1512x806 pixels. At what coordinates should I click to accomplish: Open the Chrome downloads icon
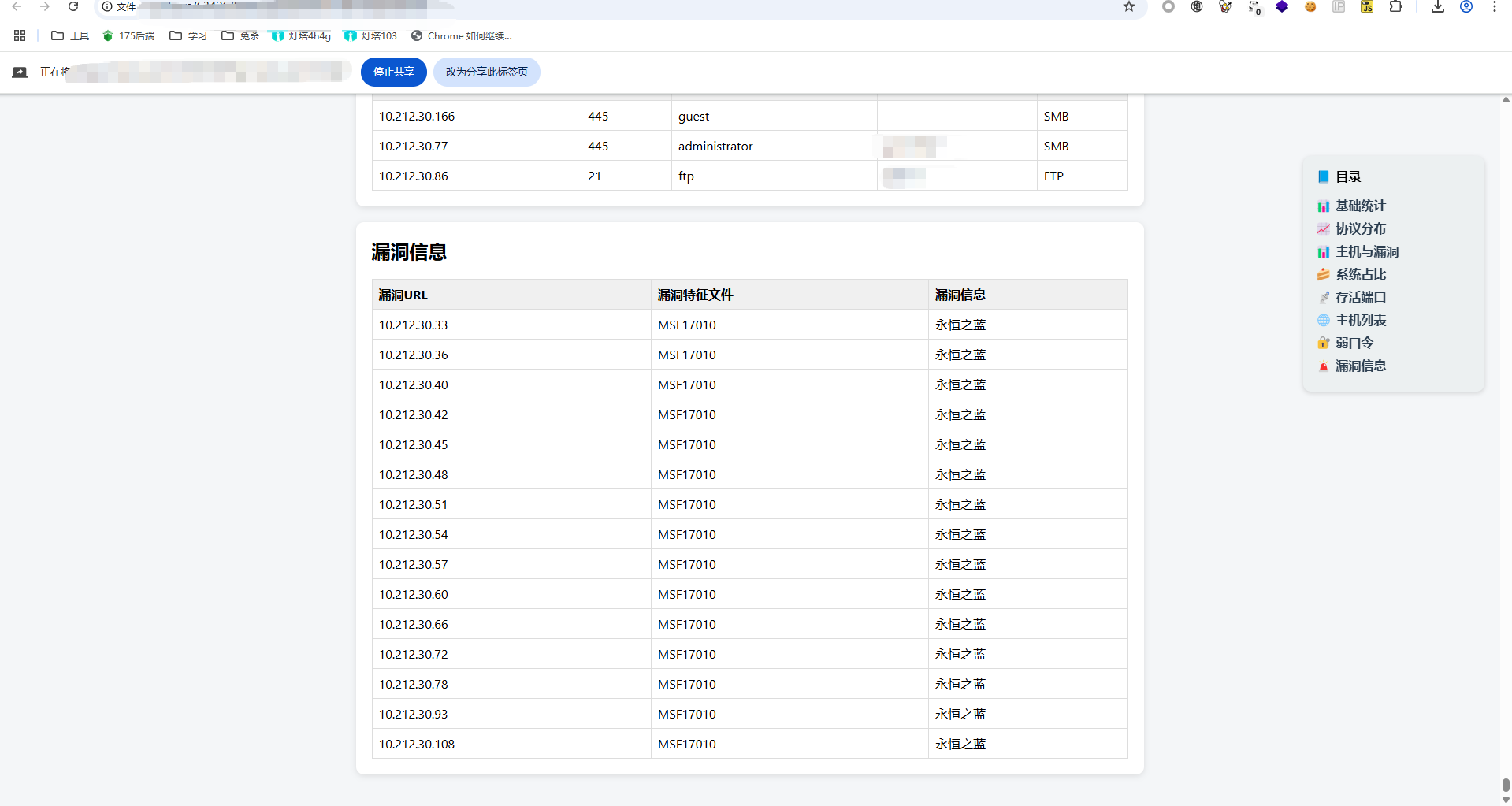click(x=1438, y=6)
